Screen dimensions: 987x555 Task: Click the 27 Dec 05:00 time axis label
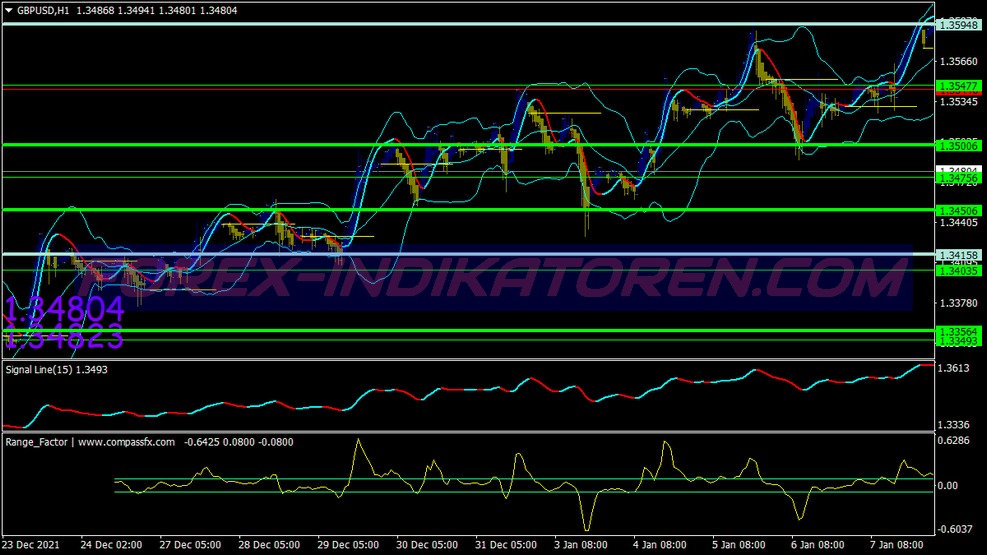point(190,544)
